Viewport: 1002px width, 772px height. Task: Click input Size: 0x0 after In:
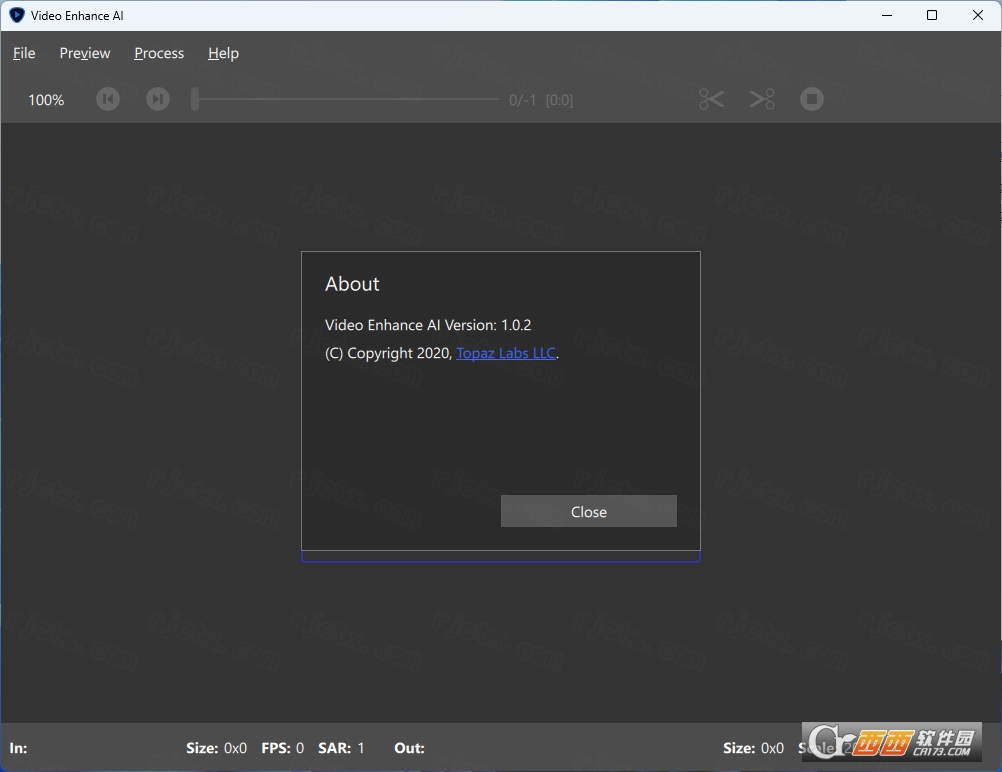(217, 748)
